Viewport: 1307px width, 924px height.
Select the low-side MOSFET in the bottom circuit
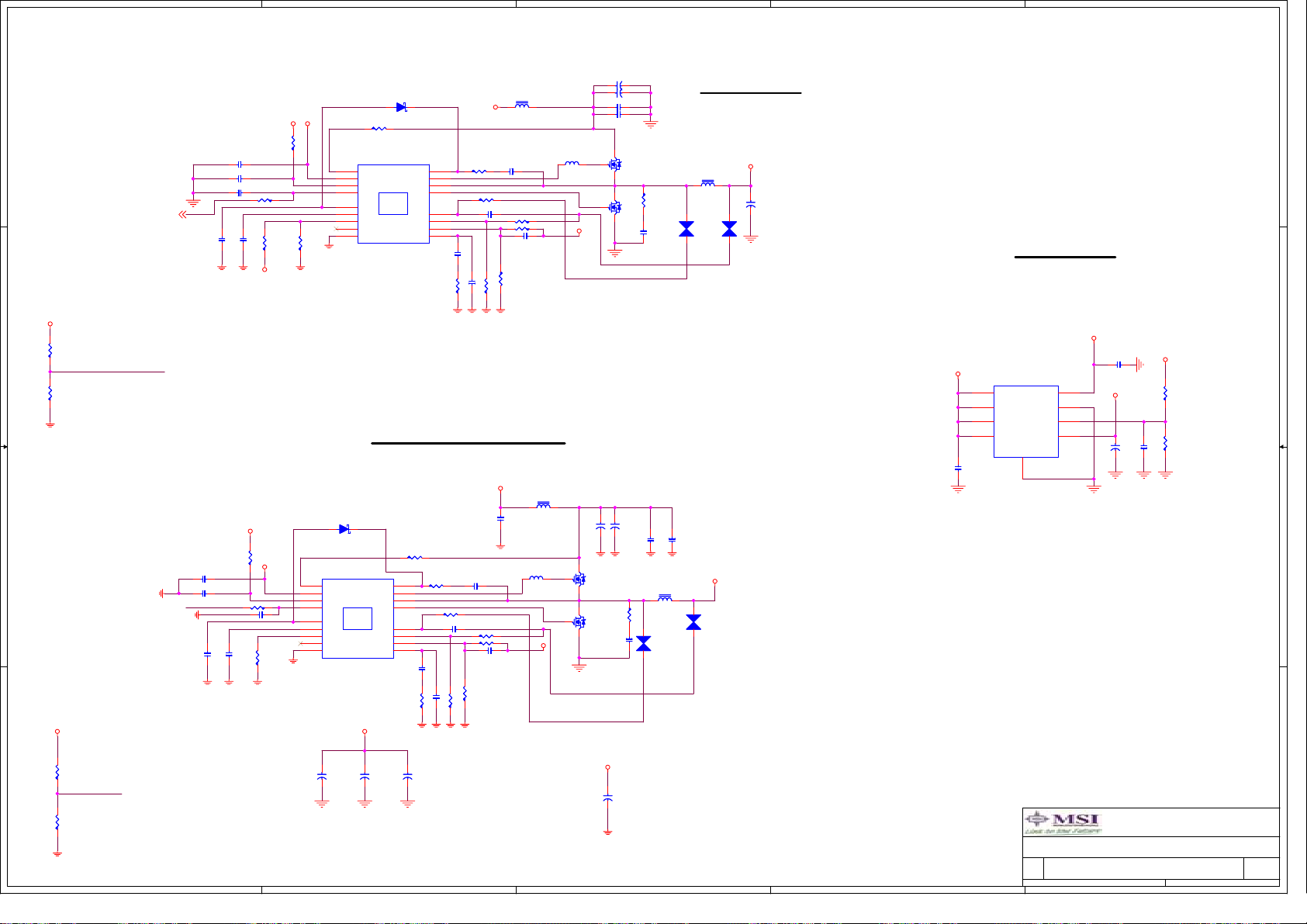click(x=579, y=621)
